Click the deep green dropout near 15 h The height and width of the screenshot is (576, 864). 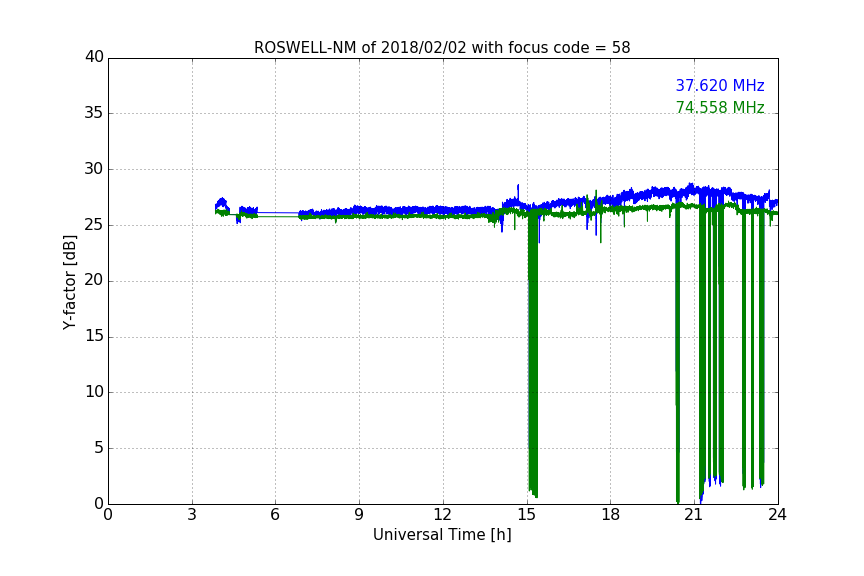(x=533, y=353)
